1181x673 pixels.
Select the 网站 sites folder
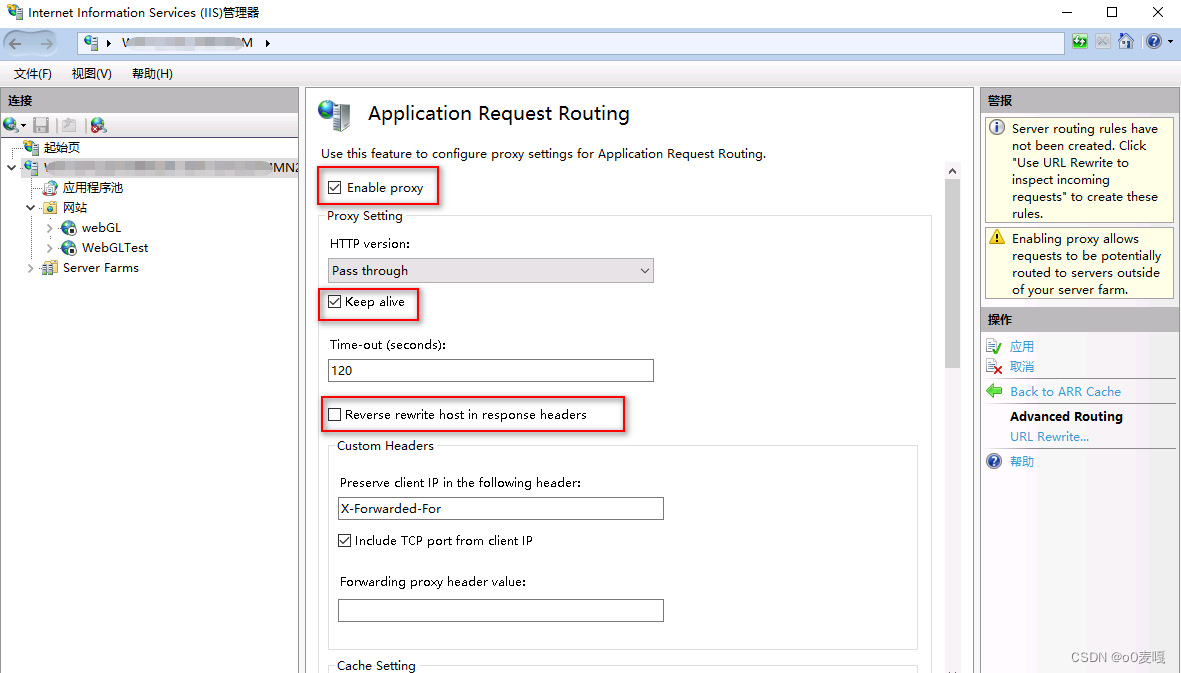pyautogui.click(x=75, y=208)
